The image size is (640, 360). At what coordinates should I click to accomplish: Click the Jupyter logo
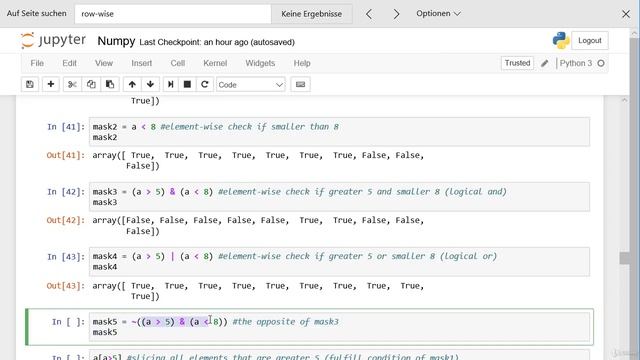[x=53, y=40]
